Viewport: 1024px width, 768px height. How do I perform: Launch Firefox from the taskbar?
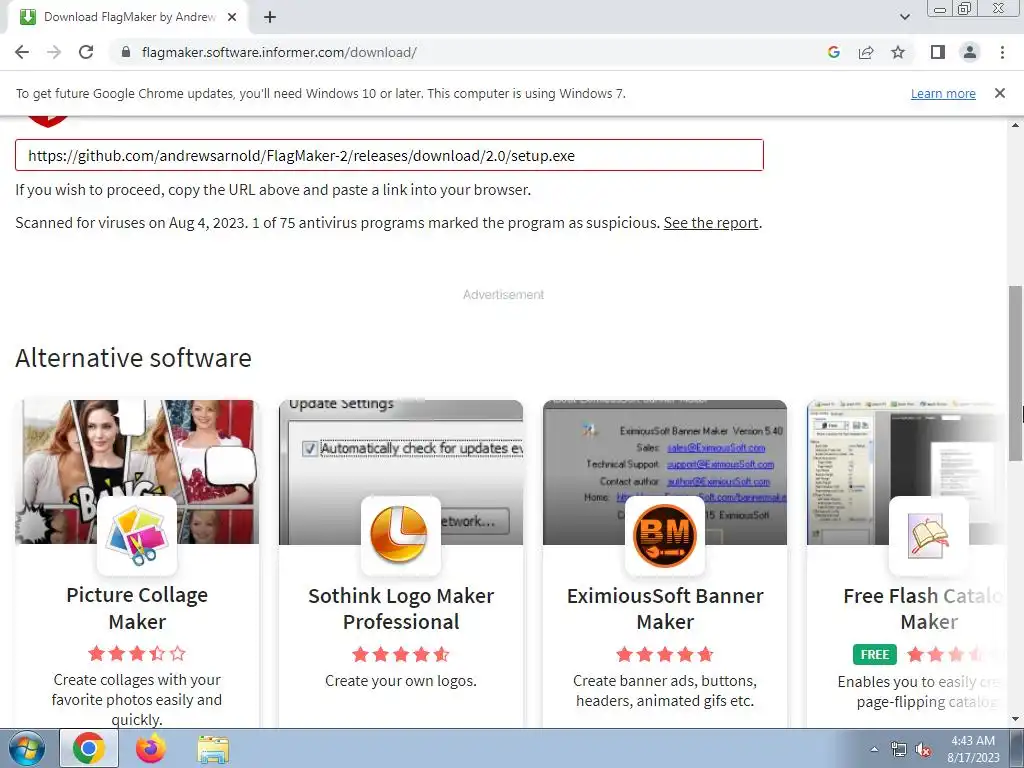[151, 748]
